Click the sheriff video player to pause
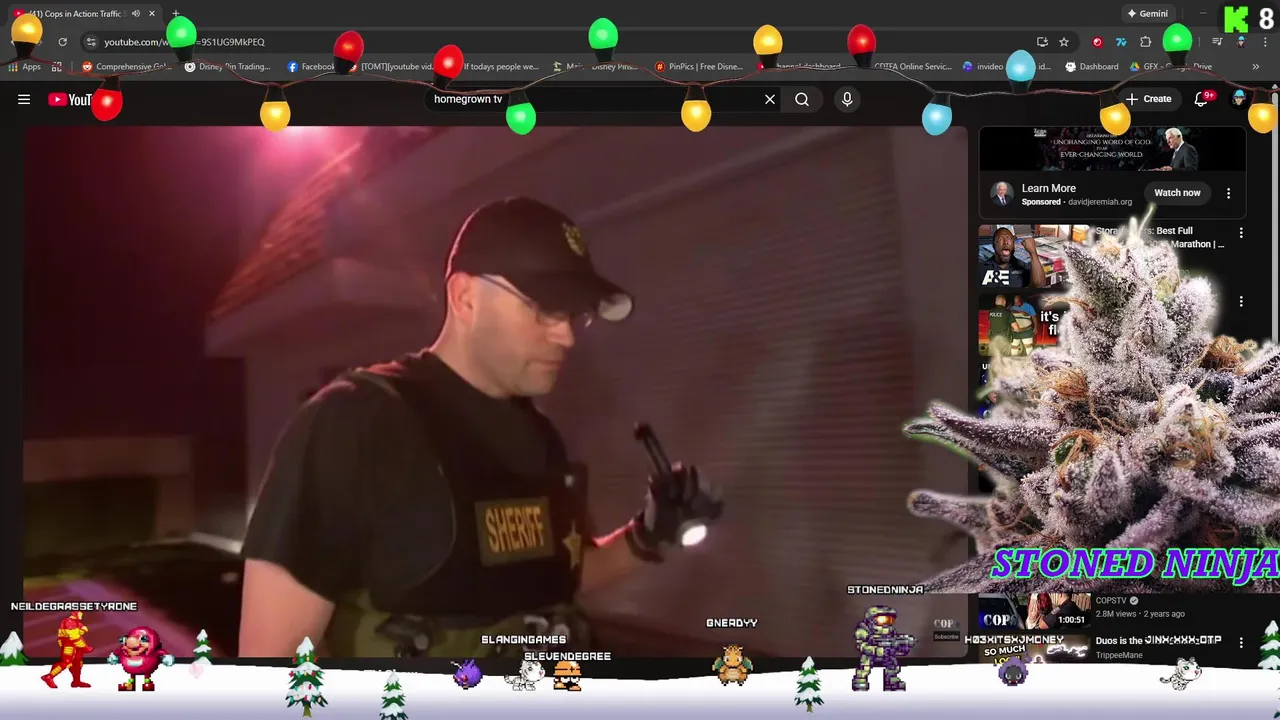Viewport: 1280px width, 720px height. click(x=495, y=390)
